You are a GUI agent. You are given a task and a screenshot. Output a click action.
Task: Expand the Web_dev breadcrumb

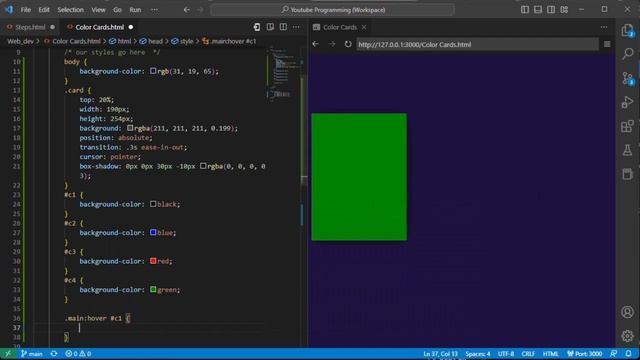[x=20, y=41]
